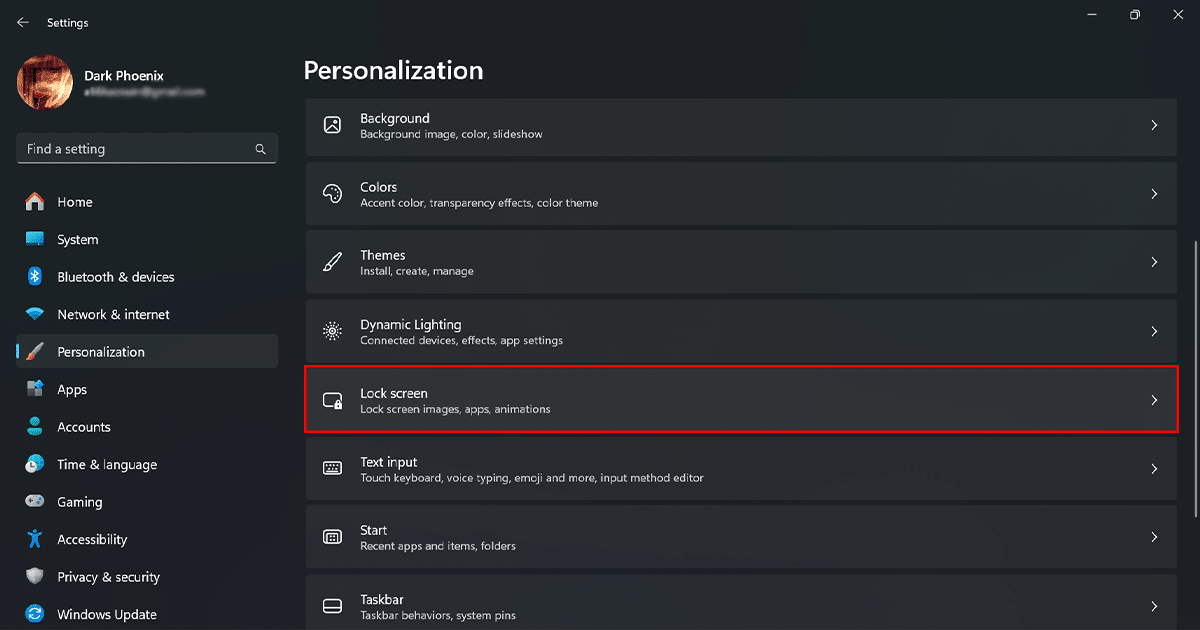Screen dimensions: 1200x630
Task: Select Apps in the sidebar menu
Action: coord(72,390)
